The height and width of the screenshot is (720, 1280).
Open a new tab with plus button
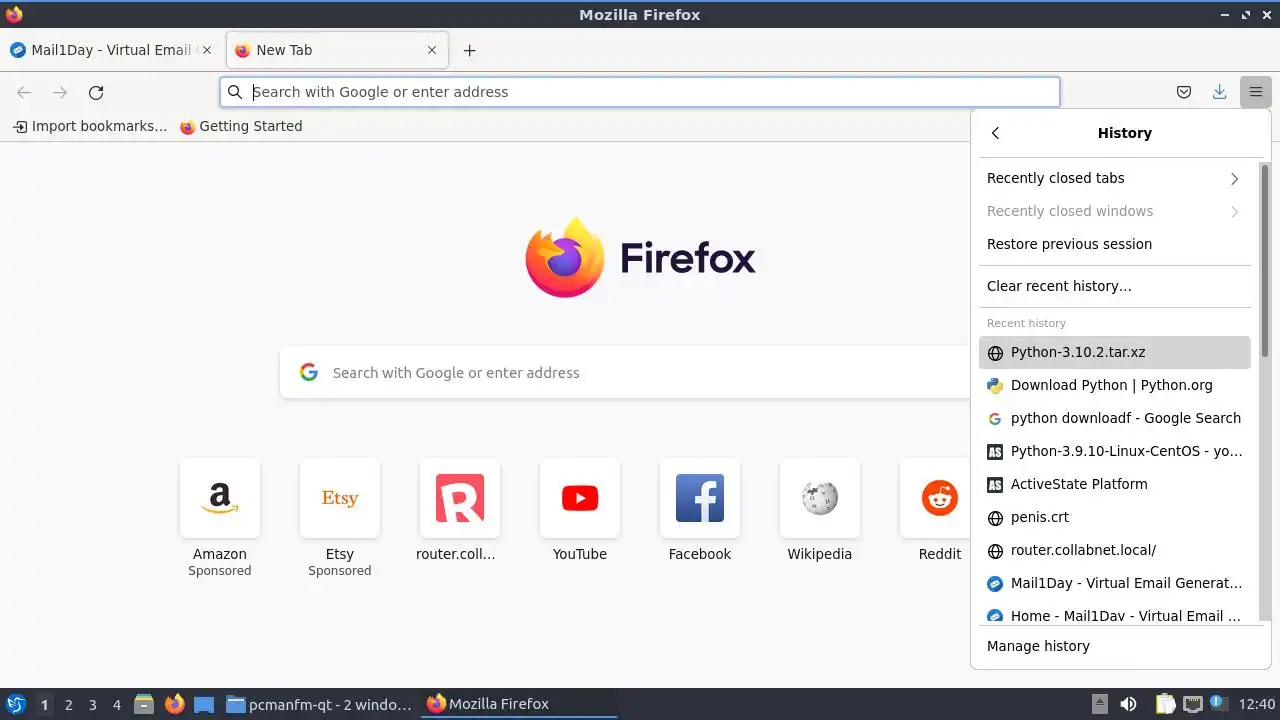click(469, 50)
